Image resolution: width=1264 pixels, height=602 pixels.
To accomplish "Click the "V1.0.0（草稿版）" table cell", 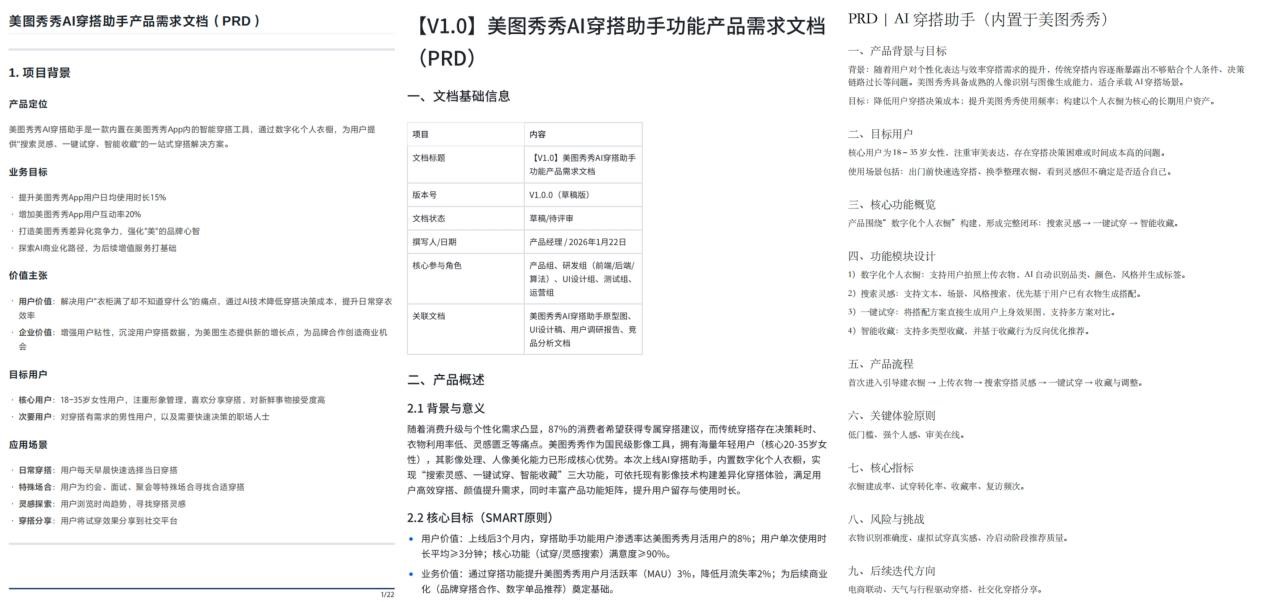I will [x=563, y=194].
